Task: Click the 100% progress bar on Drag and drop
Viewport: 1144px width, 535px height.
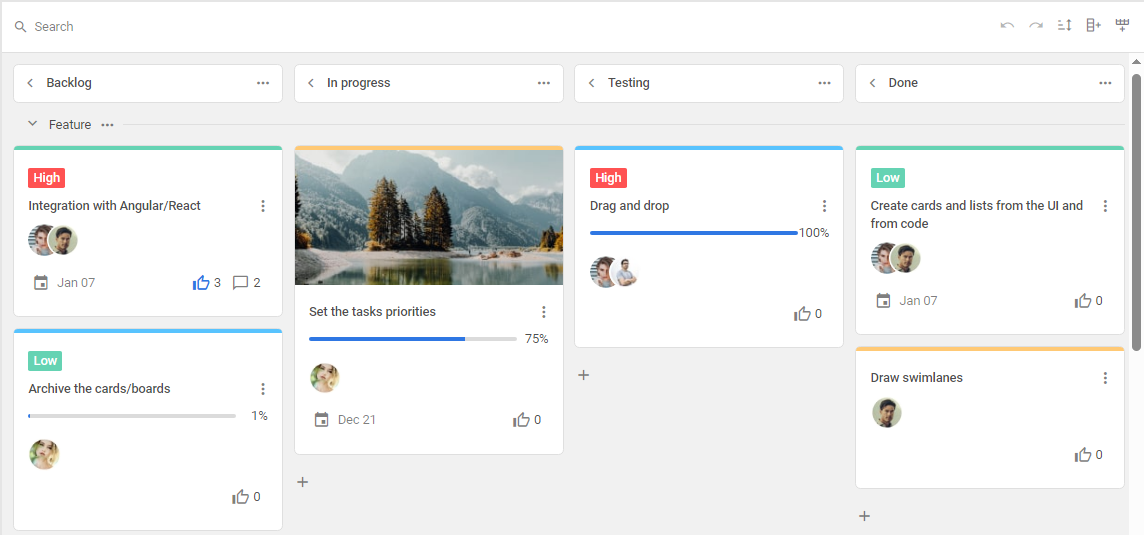Action: pyautogui.click(x=694, y=233)
